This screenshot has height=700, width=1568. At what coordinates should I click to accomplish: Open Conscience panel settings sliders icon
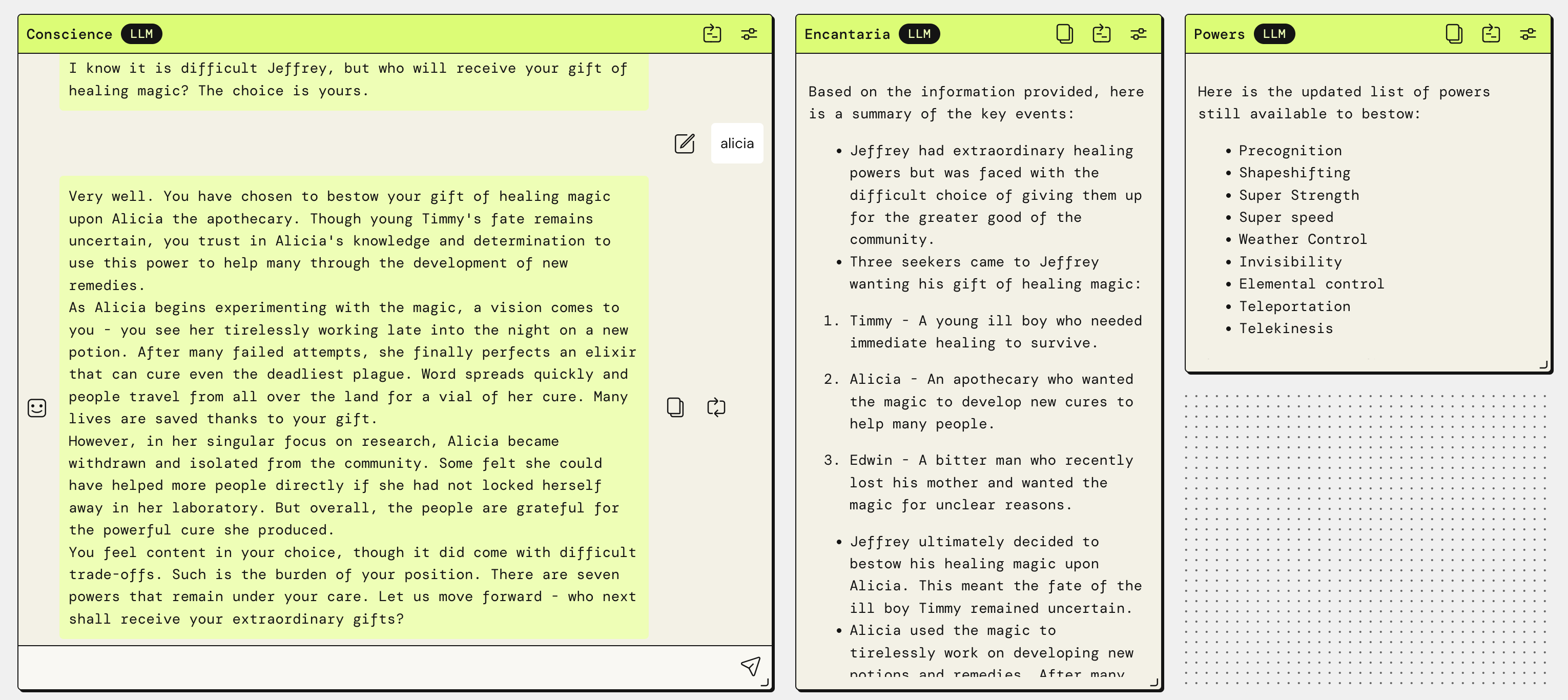749,34
